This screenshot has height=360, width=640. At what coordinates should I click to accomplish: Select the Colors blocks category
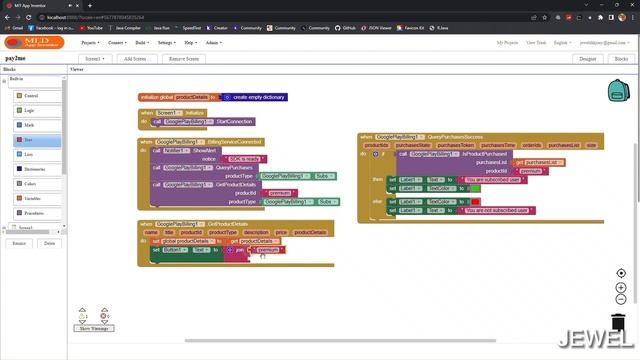37,184
